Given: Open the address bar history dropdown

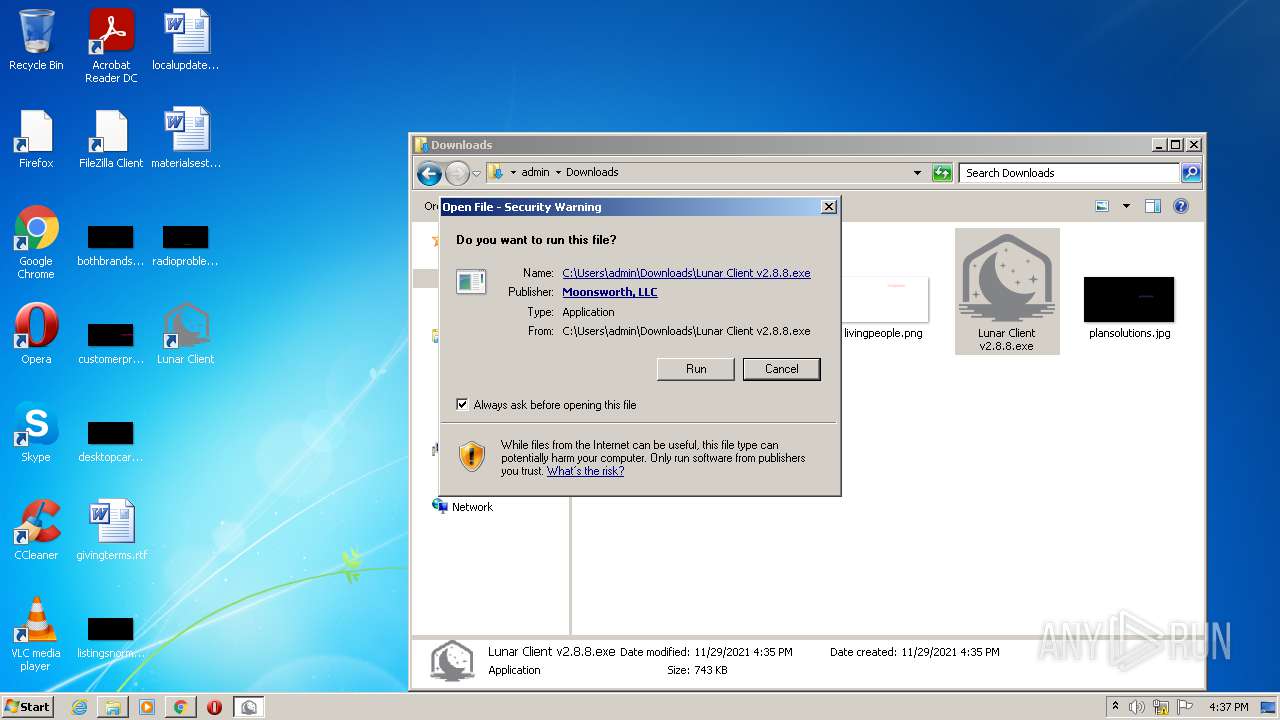Looking at the screenshot, I should pyautogui.click(x=917, y=173).
